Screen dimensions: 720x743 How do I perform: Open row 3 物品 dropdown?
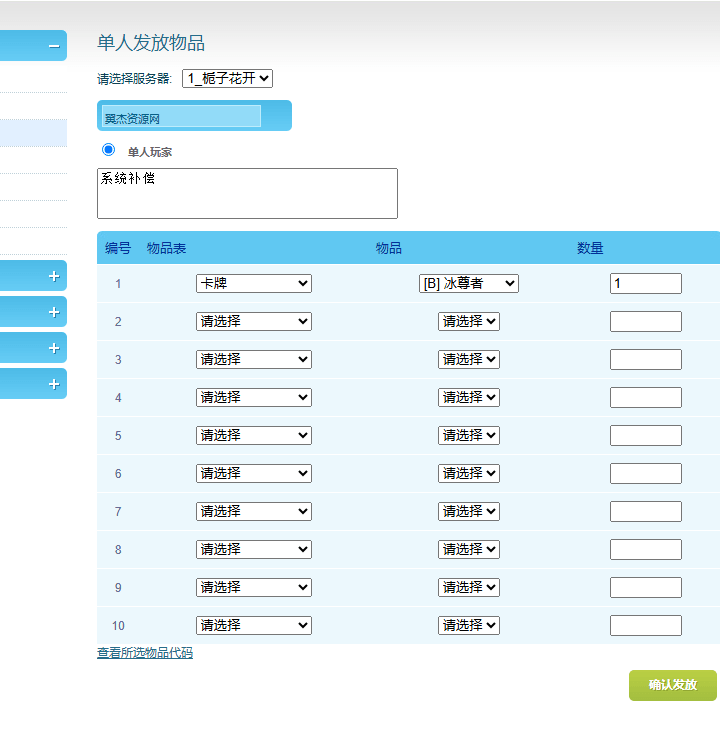[469, 359]
